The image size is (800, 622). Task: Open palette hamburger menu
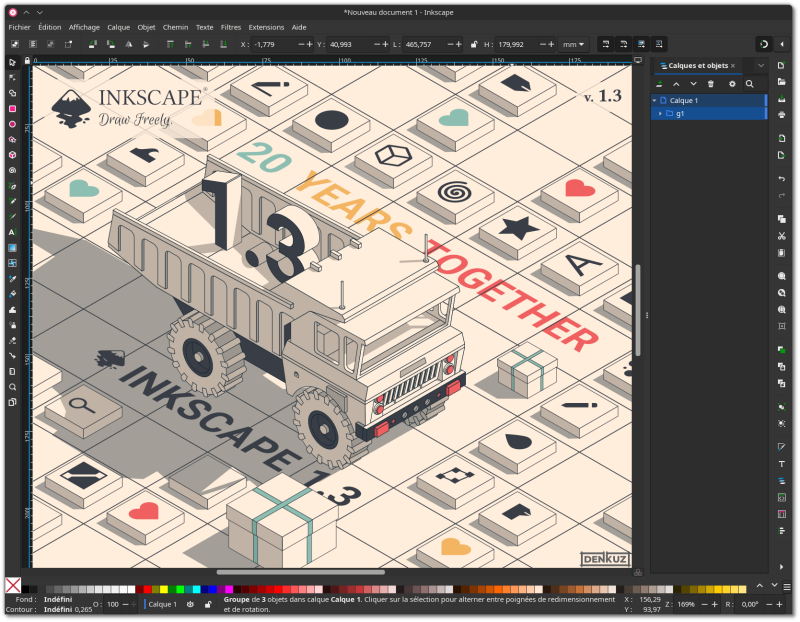[787, 587]
